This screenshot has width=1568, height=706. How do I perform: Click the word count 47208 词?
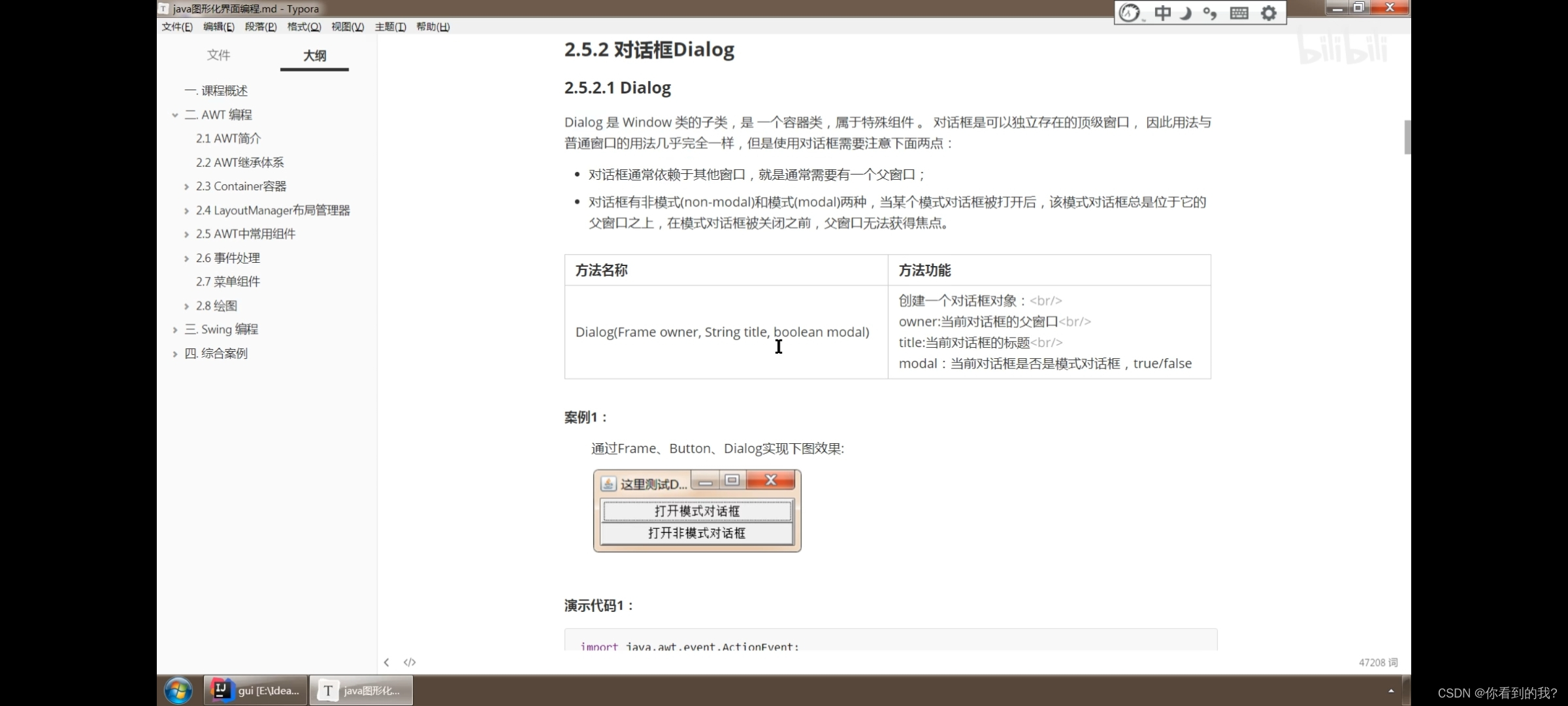1379,662
